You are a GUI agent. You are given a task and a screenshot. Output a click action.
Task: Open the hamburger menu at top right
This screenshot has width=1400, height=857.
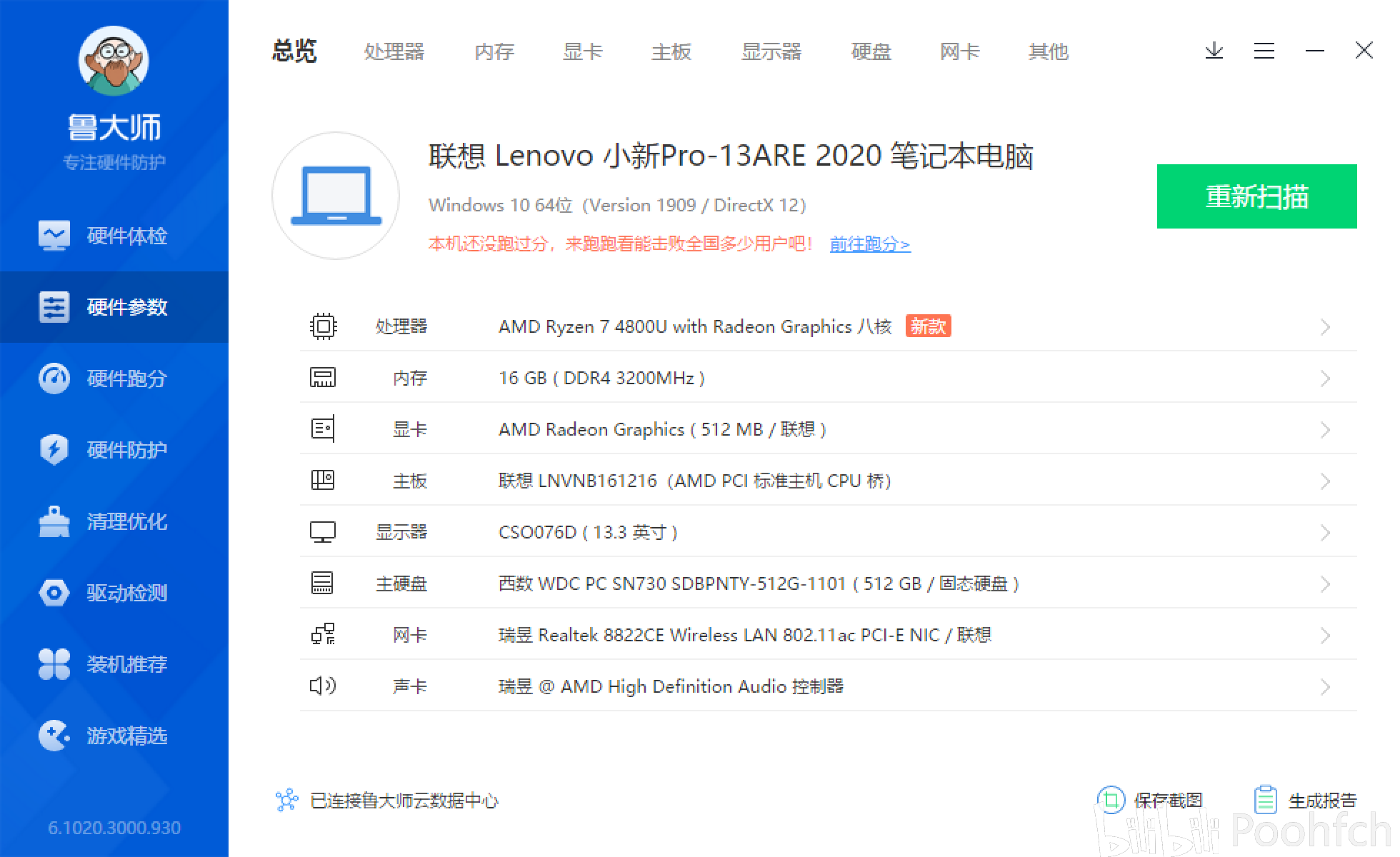pos(1264,51)
